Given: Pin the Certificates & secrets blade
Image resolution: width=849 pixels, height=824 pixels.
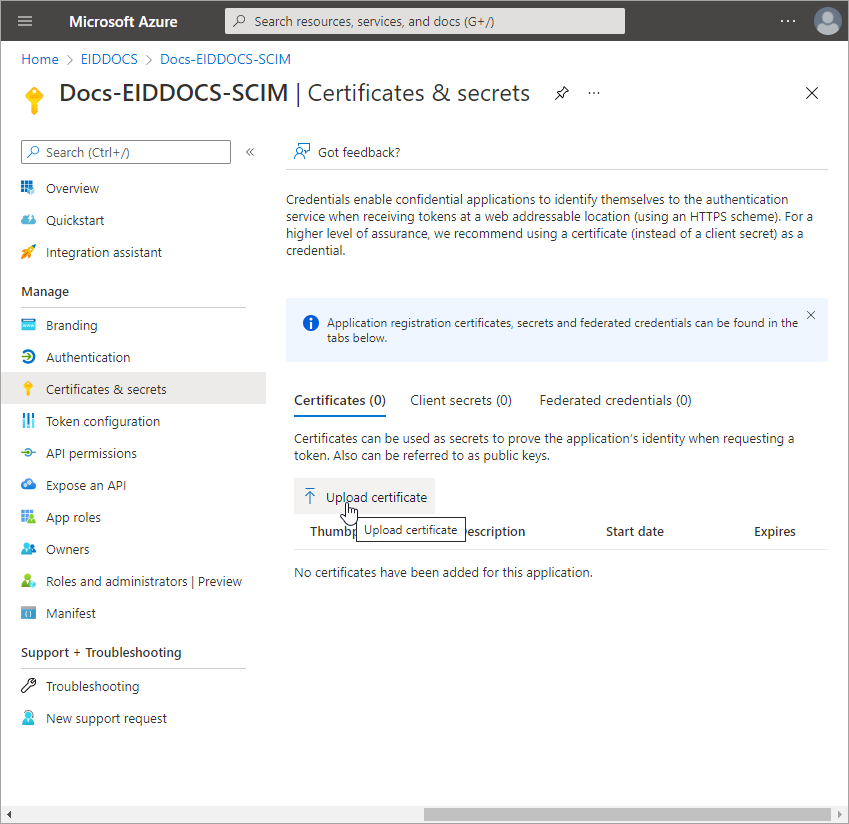Looking at the screenshot, I should coord(562,93).
